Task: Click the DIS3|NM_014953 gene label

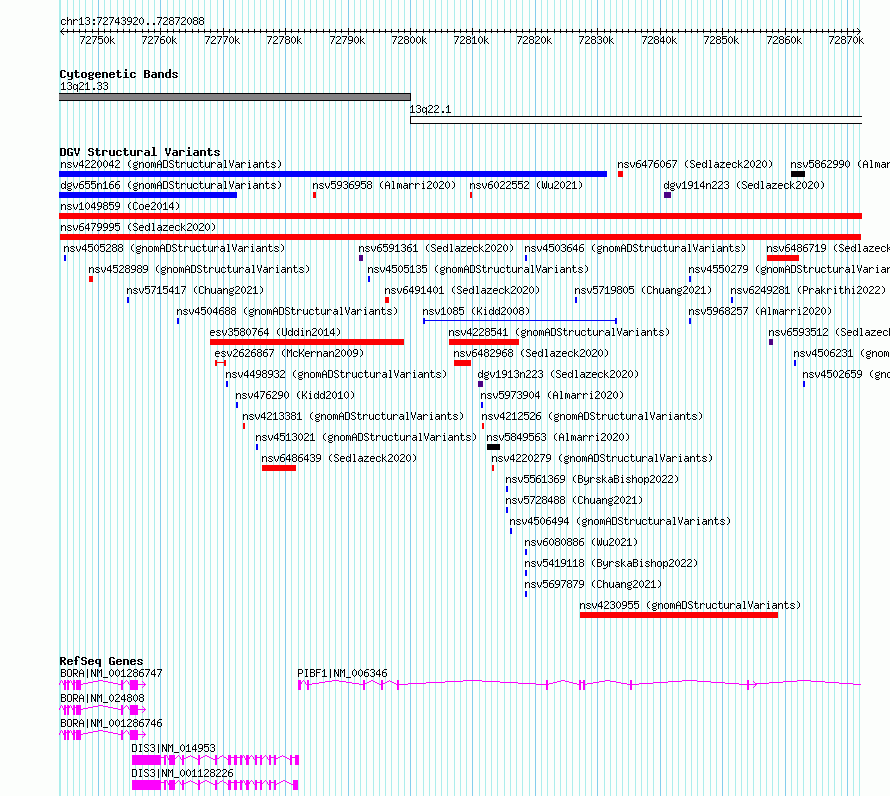Action: [x=173, y=748]
